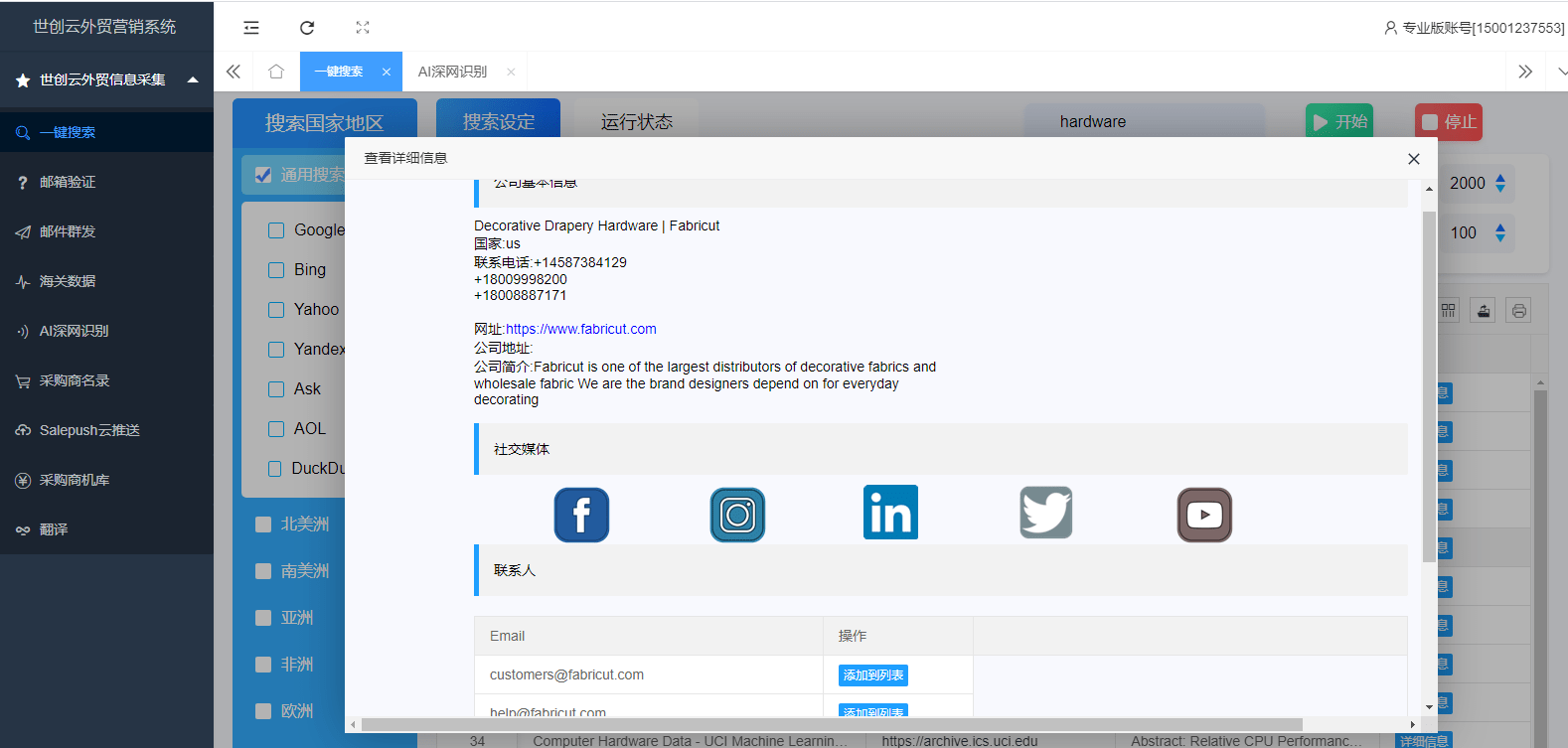Collapse sidebar with the menu fold icon
The width and height of the screenshot is (1568, 748).
251,28
